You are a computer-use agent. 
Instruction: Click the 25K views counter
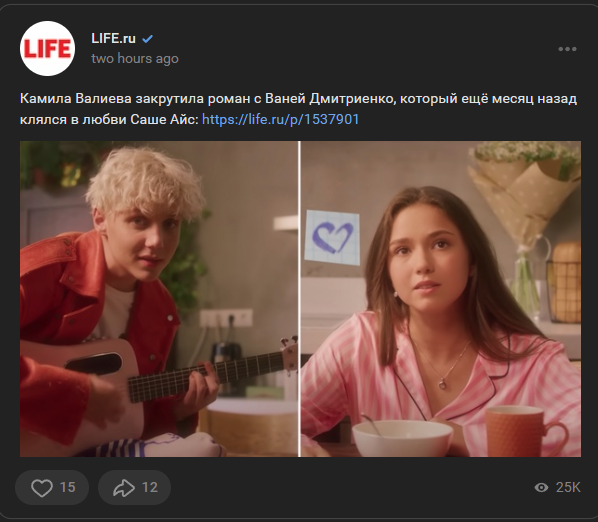click(568, 487)
